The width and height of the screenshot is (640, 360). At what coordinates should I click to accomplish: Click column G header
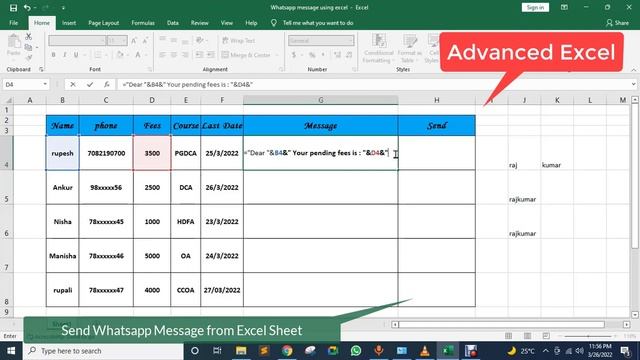coord(321,100)
